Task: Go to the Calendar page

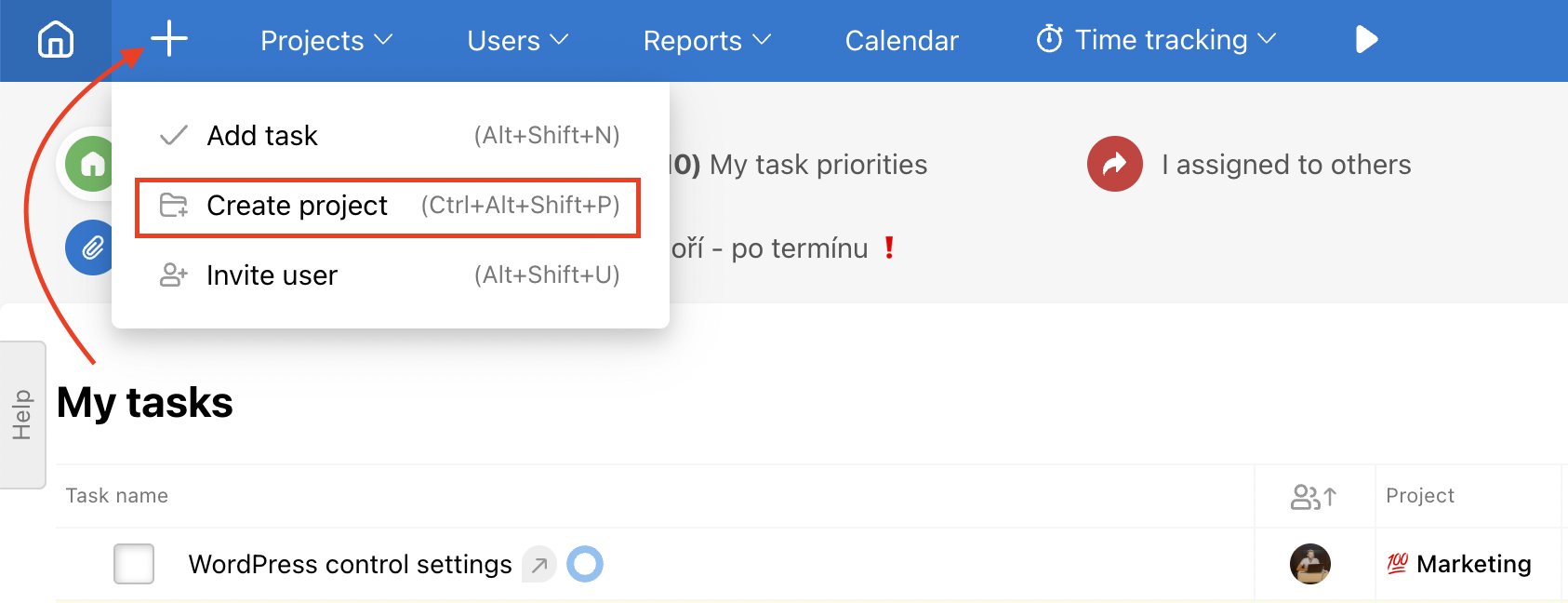Action: 901,41
